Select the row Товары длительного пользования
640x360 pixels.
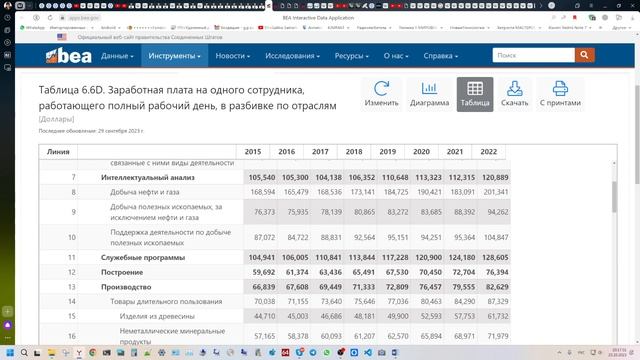275,302
